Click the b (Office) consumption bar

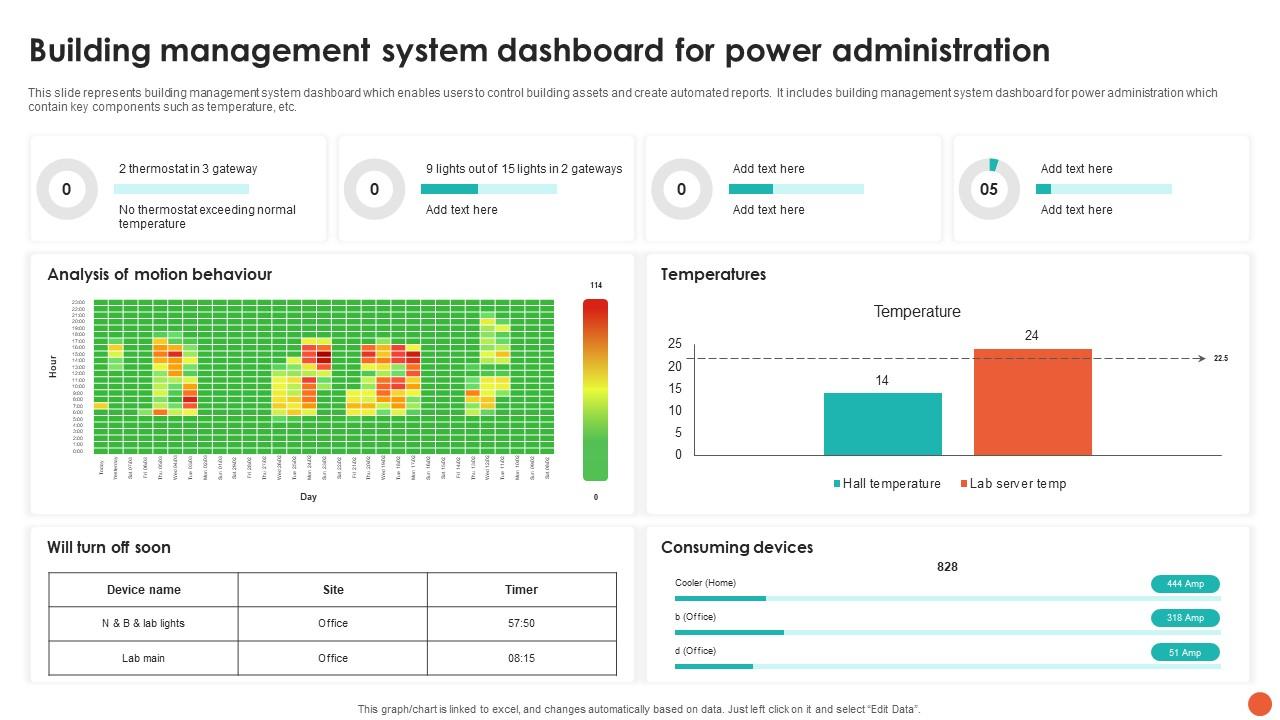947,632
